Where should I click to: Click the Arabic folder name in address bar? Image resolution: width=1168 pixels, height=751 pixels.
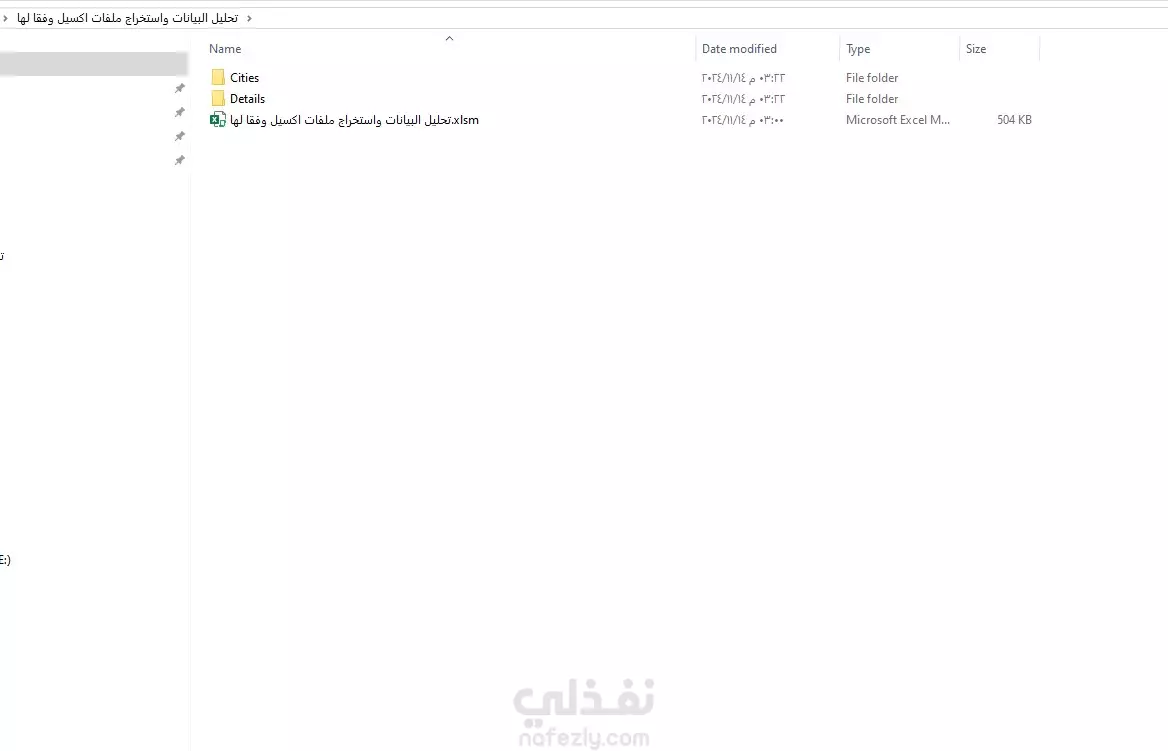click(x=127, y=18)
